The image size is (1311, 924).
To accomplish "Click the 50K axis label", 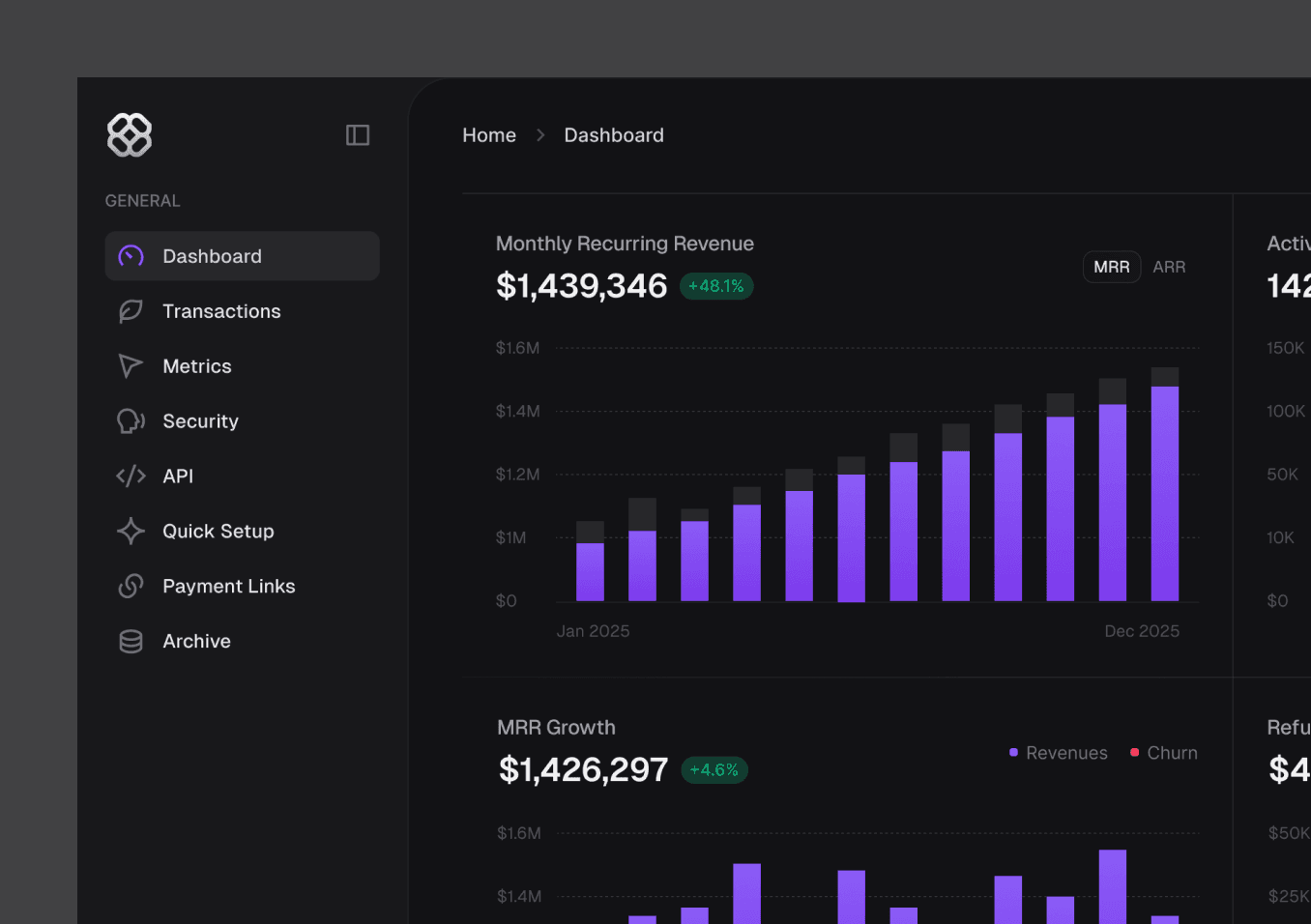I will point(1282,475).
